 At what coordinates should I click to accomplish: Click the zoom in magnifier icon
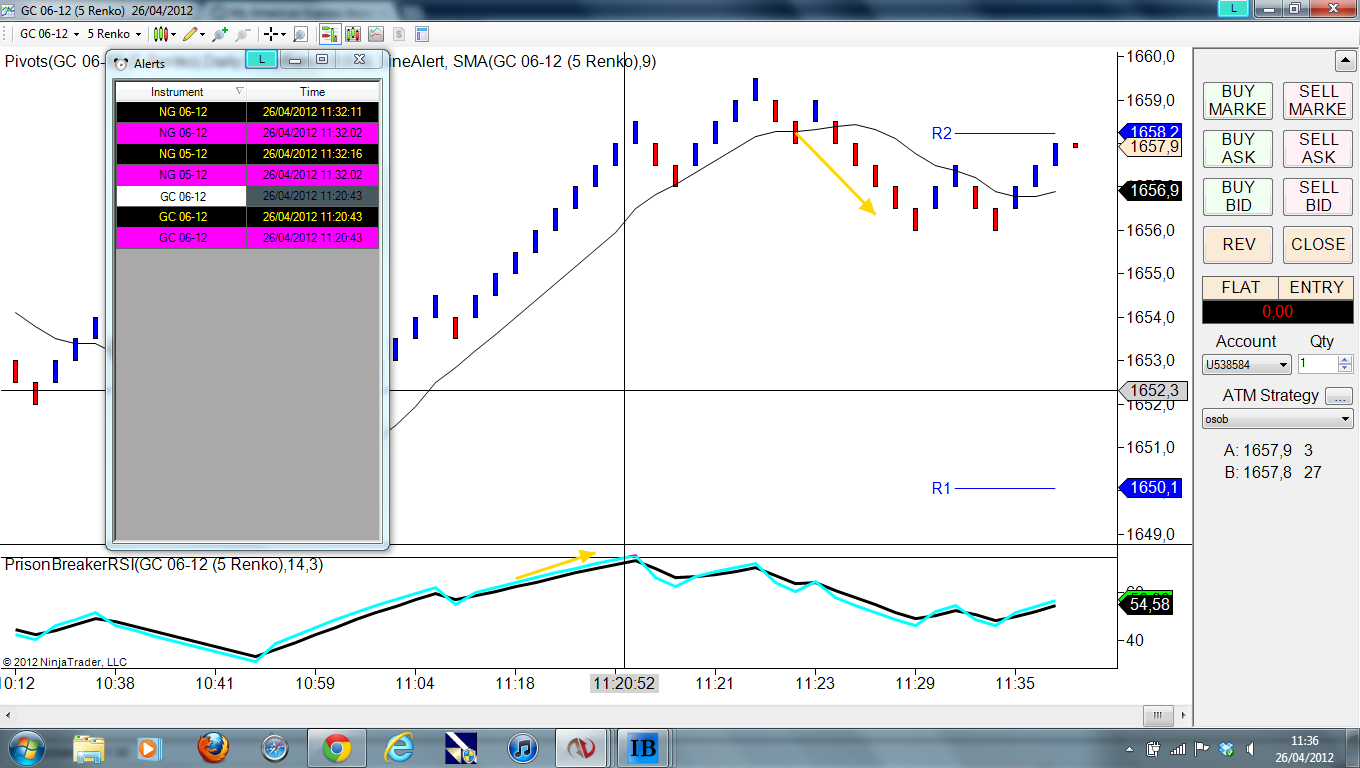click(x=220, y=34)
